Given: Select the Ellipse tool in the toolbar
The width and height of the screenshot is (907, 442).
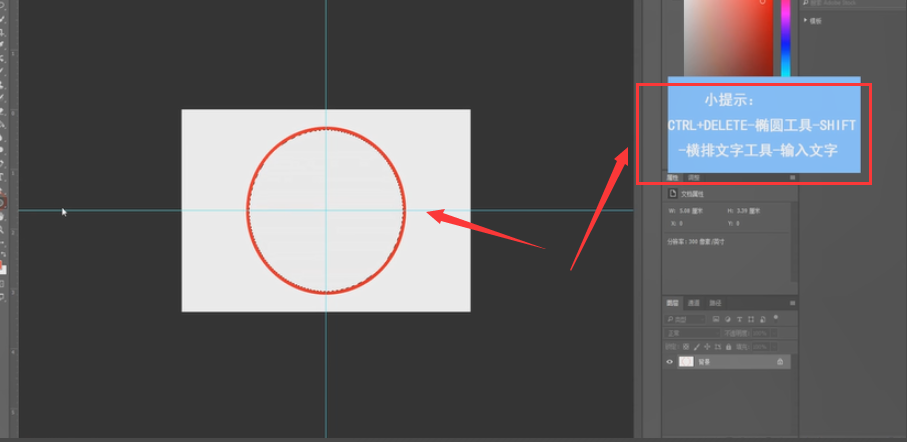Looking at the screenshot, I should tap(3, 202).
